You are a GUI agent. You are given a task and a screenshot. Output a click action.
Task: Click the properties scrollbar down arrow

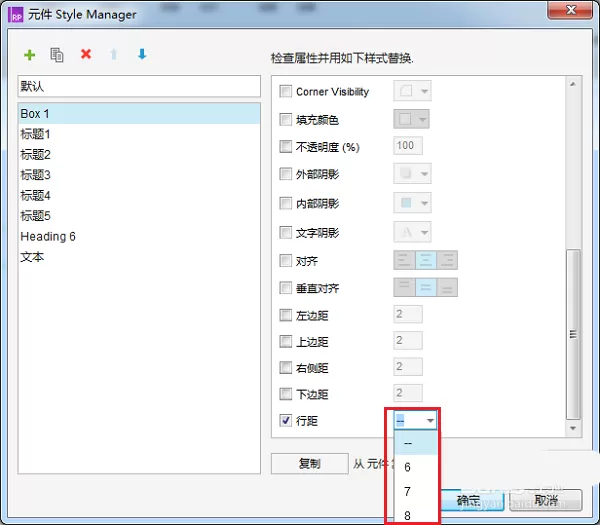point(573,428)
